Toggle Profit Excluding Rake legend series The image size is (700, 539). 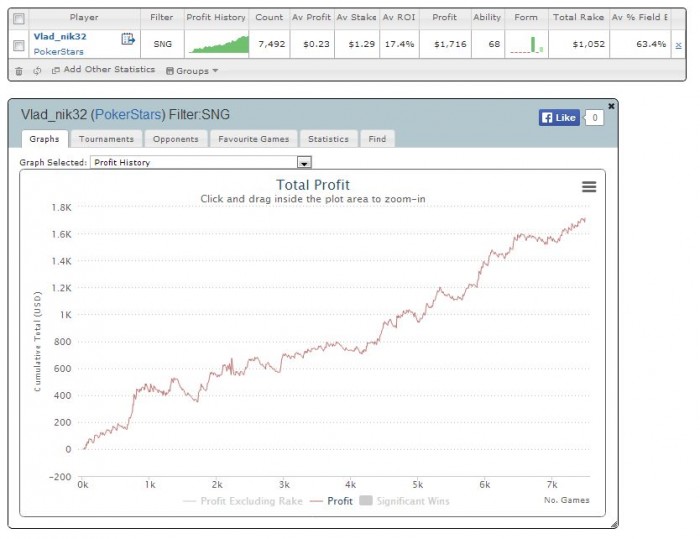(243, 501)
